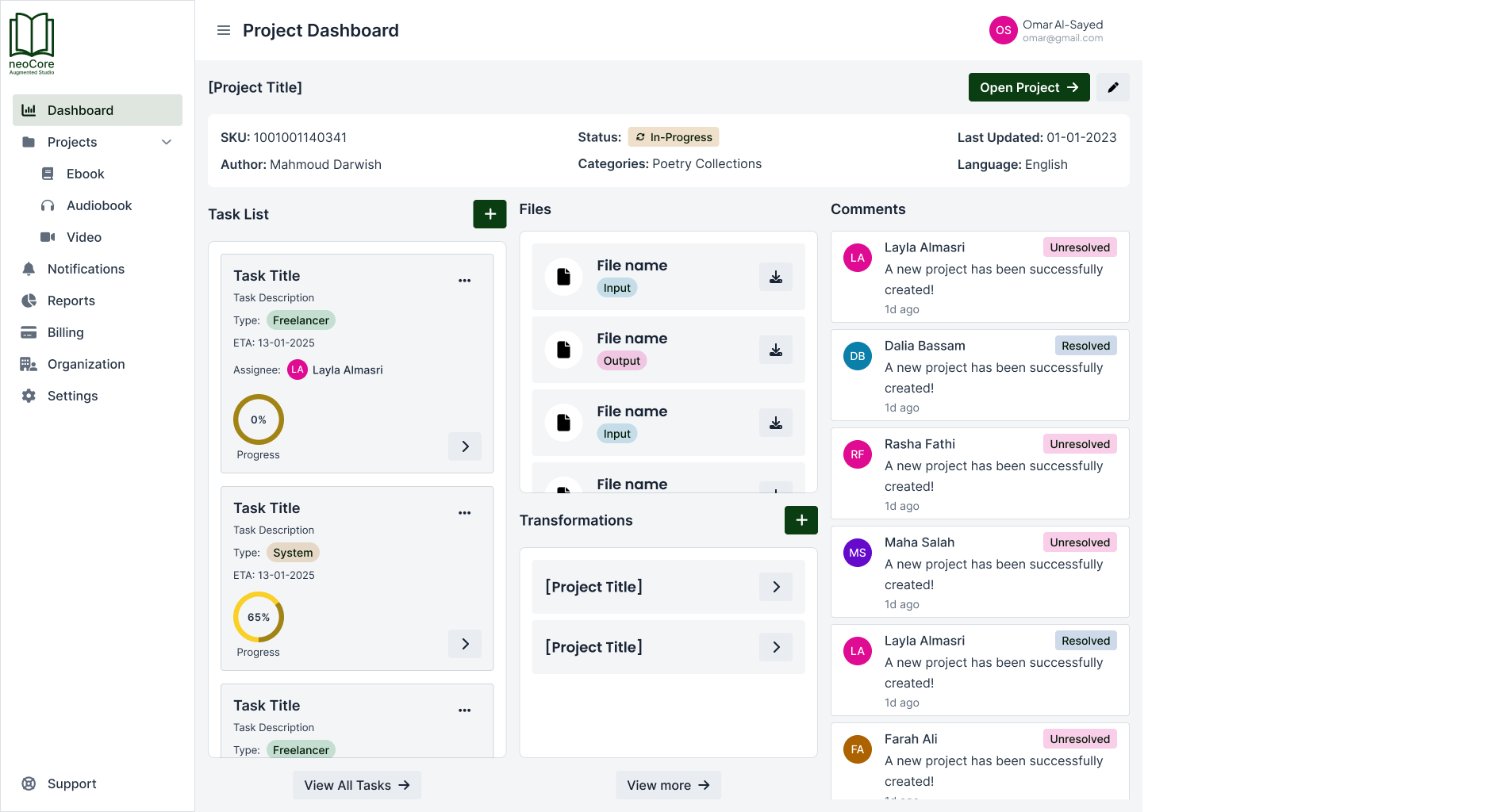Click the 65% progress ring
Viewport: 1509px width, 812px height.
click(x=259, y=617)
